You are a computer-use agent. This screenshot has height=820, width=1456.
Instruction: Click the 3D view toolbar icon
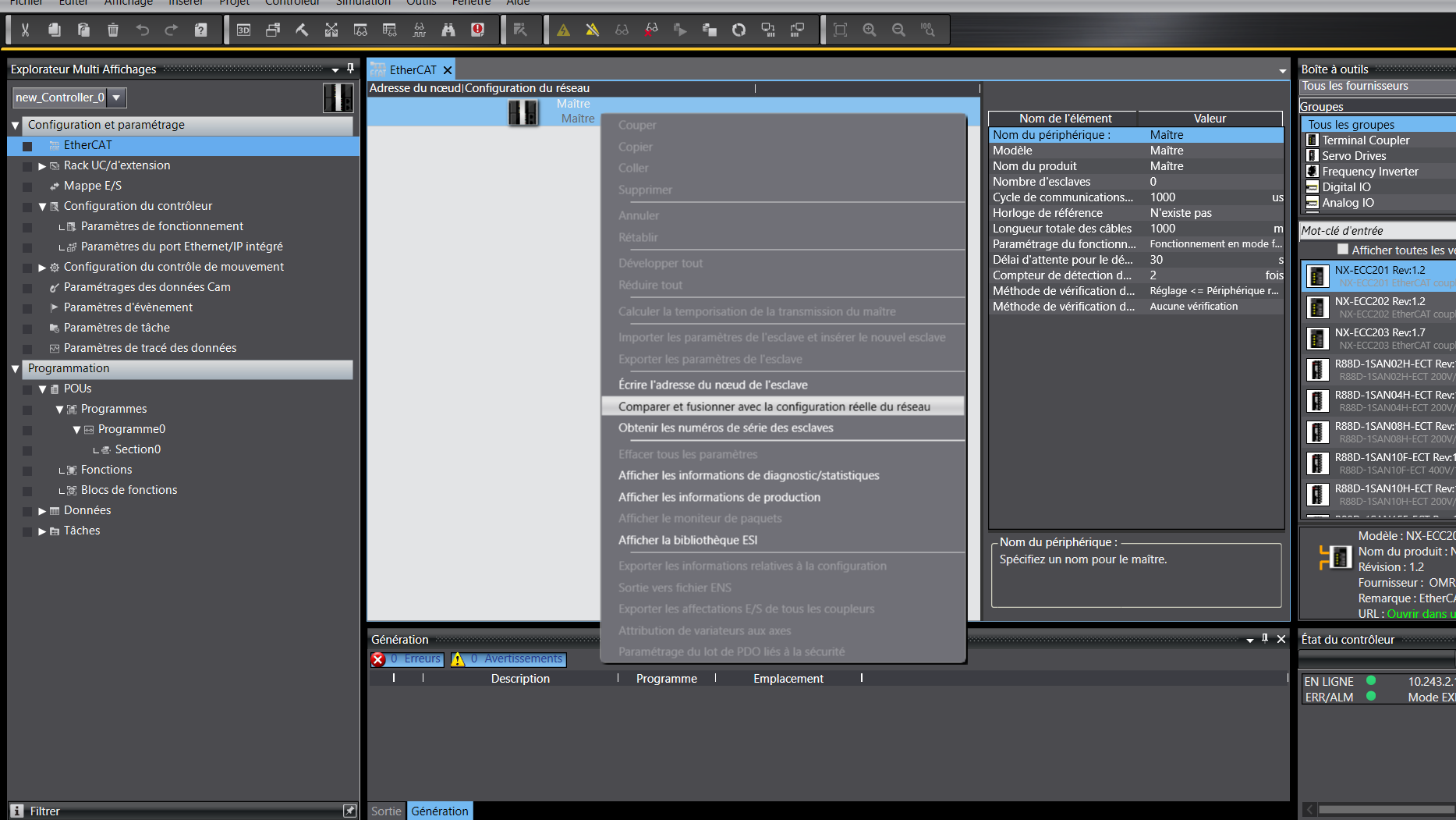243,30
